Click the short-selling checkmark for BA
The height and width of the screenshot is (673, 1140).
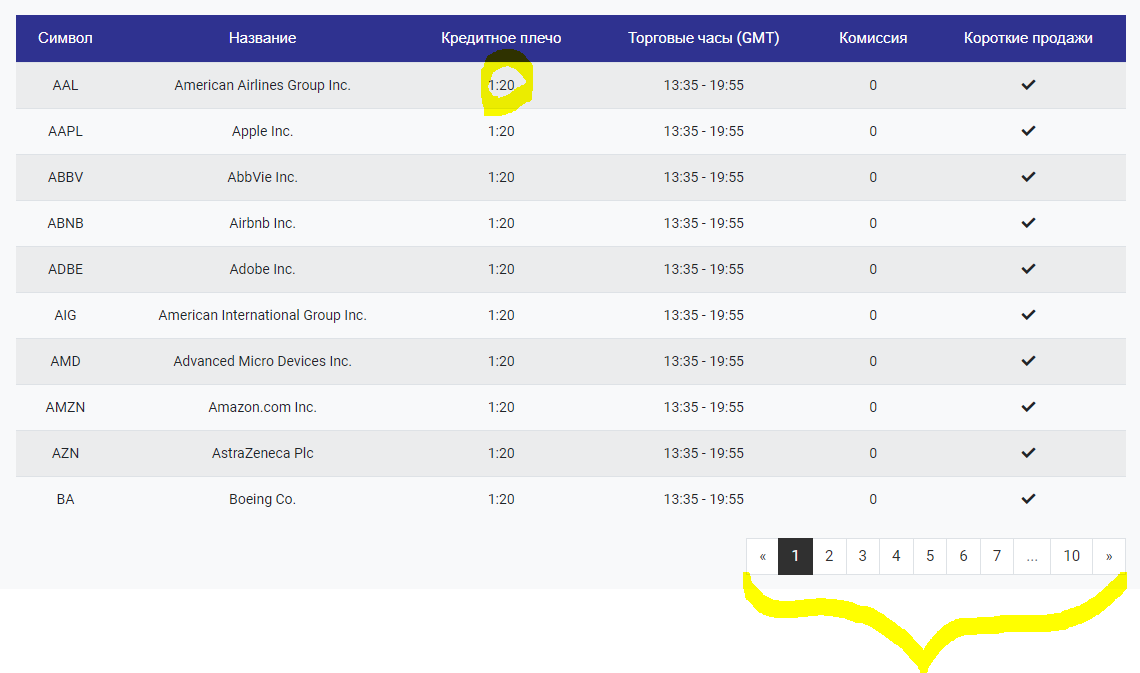(1028, 499)
